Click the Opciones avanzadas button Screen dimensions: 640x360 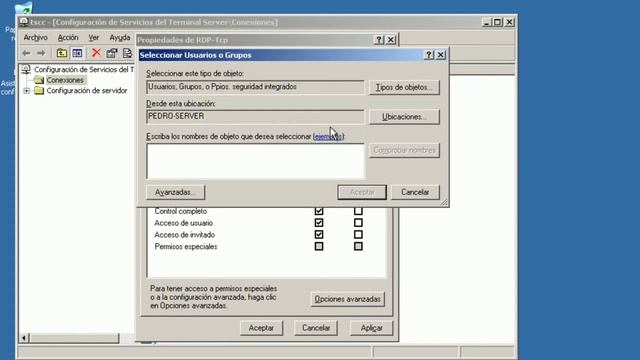(347, 299)
